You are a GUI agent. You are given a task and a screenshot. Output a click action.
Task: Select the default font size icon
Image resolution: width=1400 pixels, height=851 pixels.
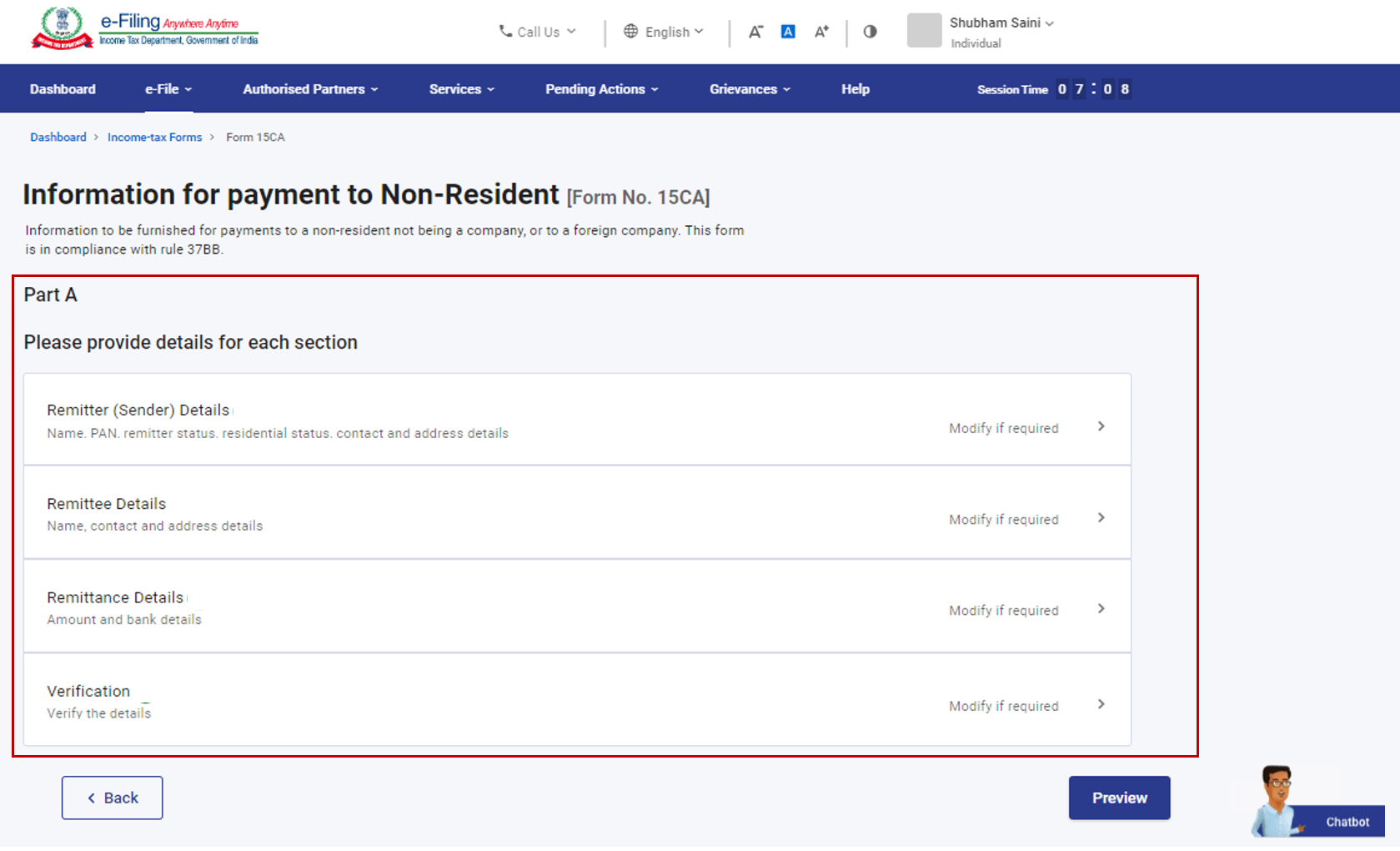(788, 32)
